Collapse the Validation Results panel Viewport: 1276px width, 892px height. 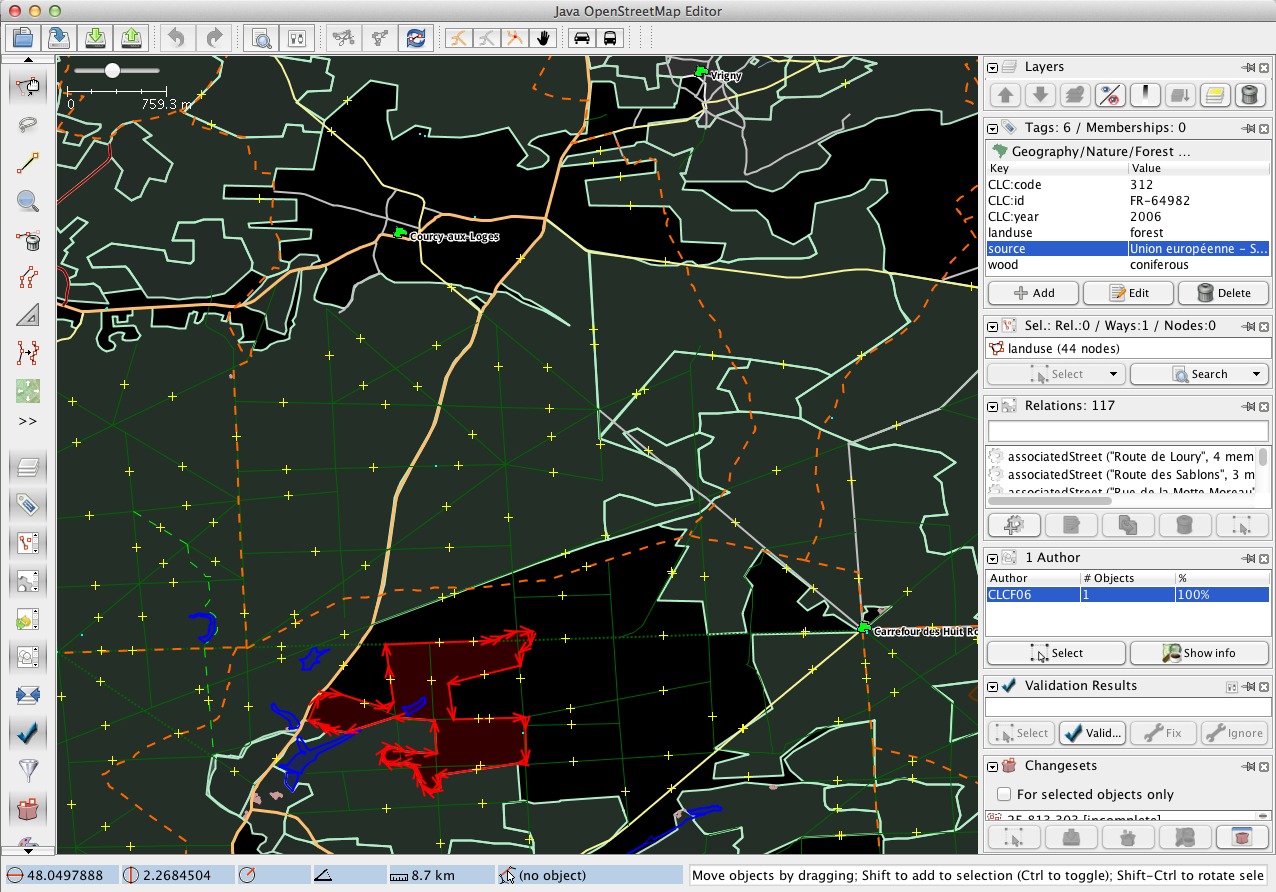click(x=993, y=686)
